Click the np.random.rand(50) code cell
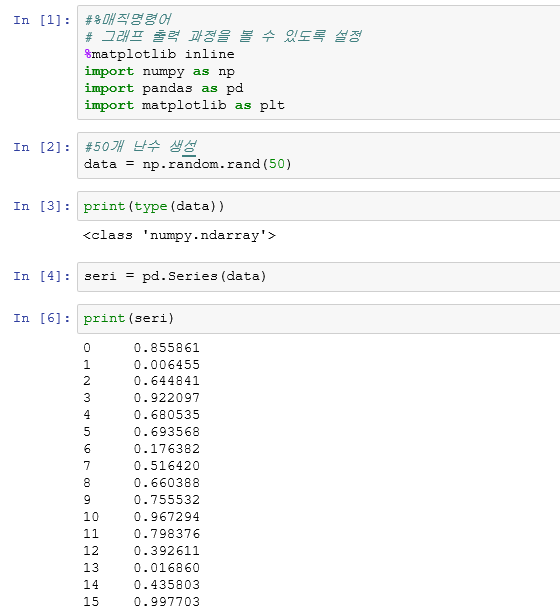 tap(318, 155)
